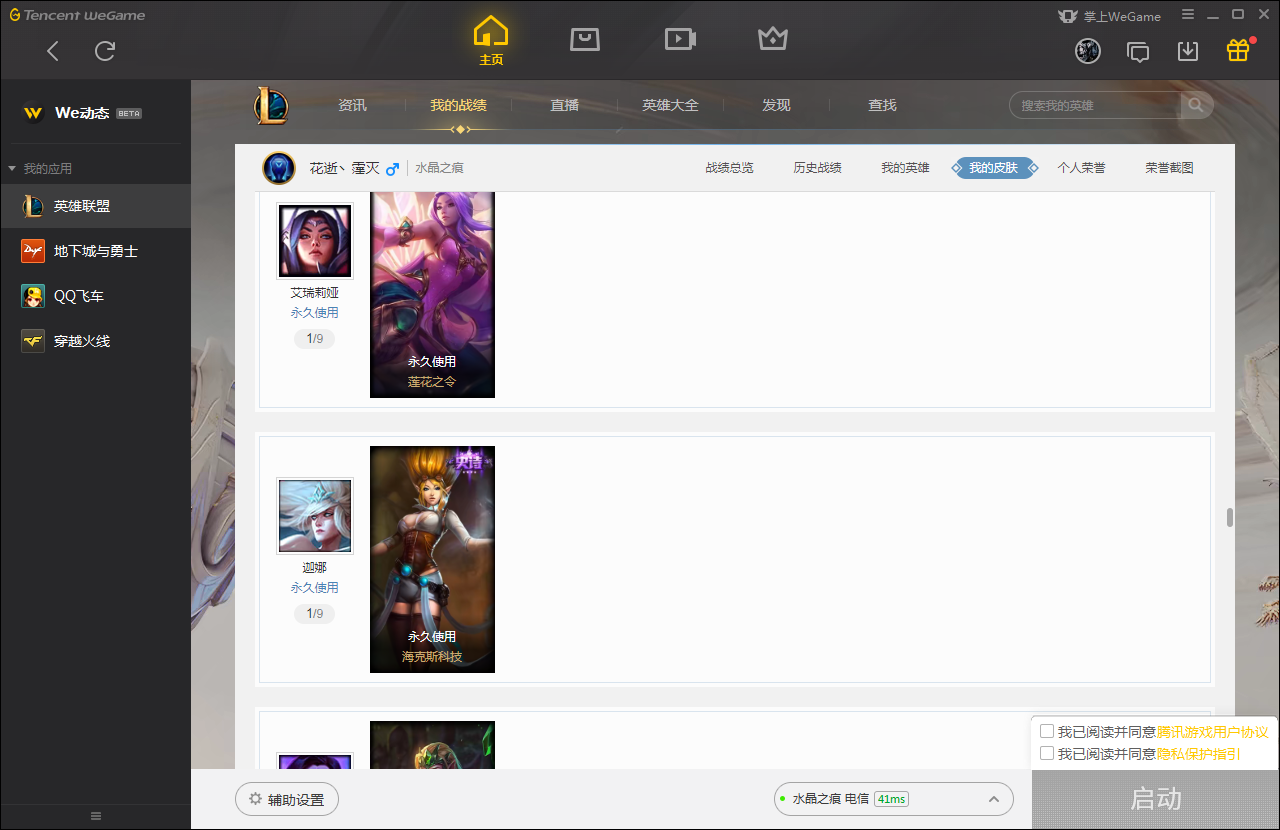Open the 主页 home tab
This screenshot has width=1280, height=830.
click(x=491, y=41)
